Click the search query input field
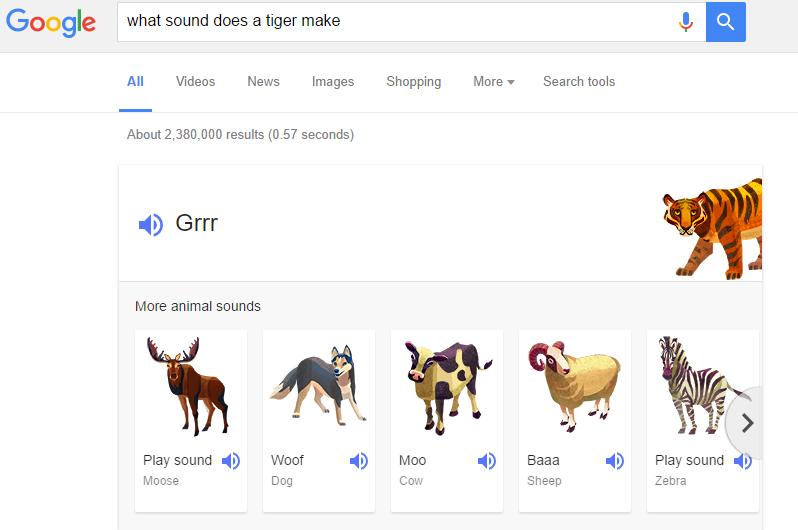798x530 pixels. (x=397, y=22)
